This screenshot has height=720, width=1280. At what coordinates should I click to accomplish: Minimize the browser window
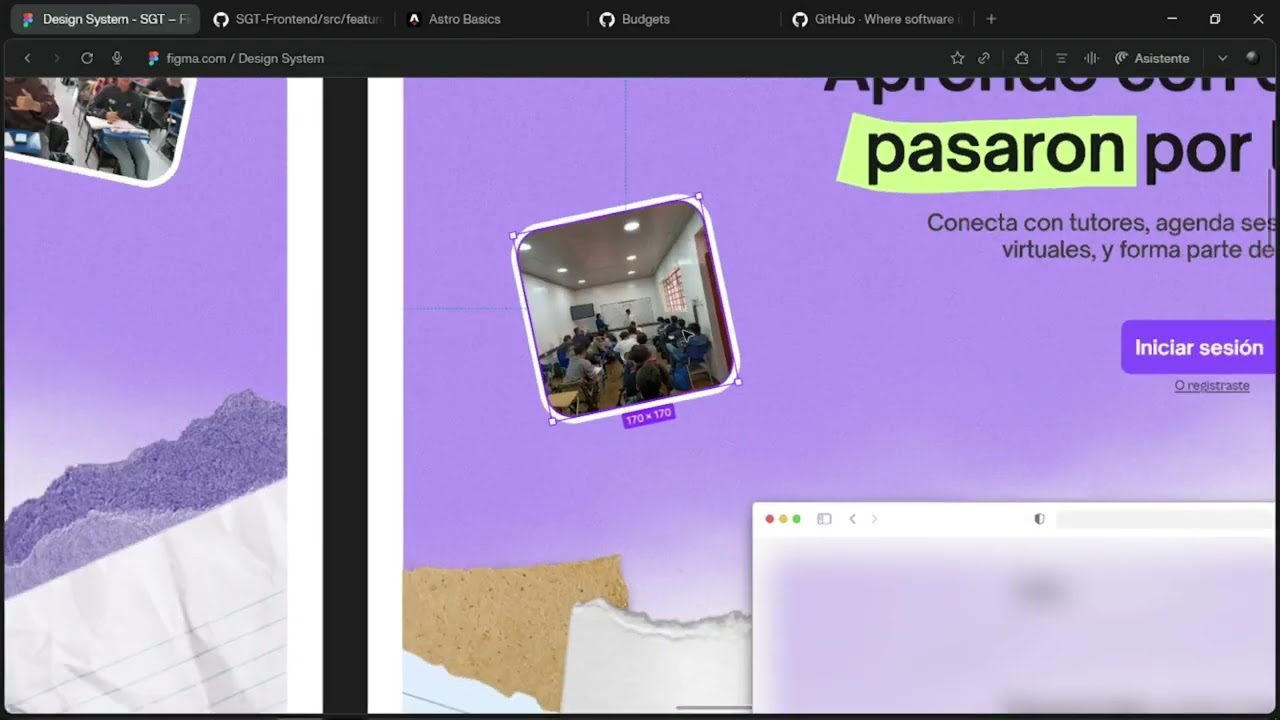point(1172,19)
